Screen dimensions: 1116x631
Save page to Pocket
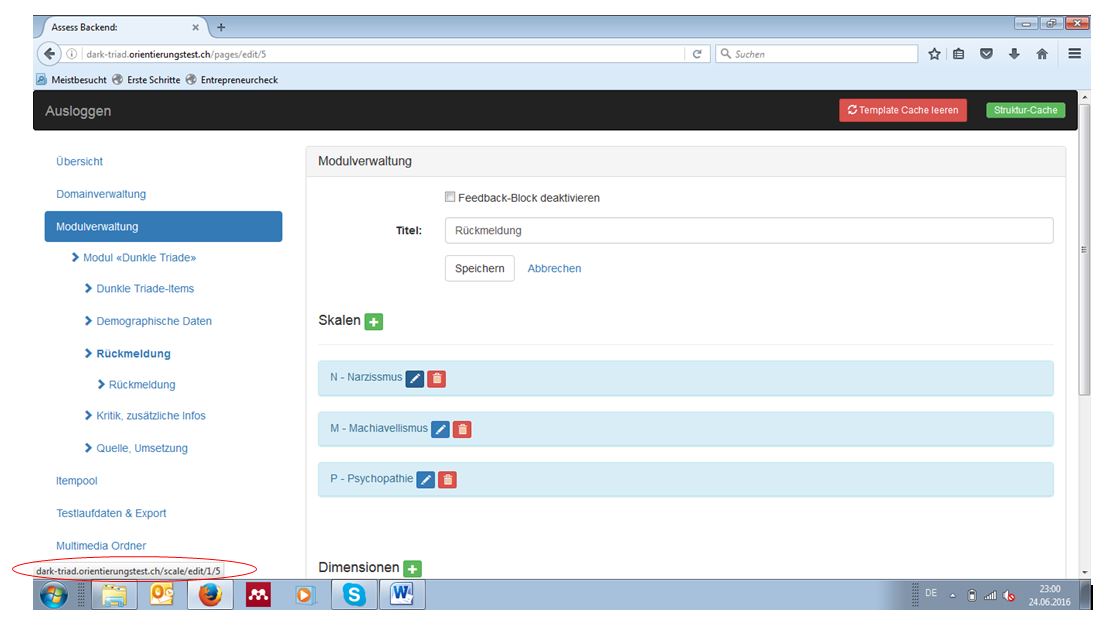coord(986,54)
